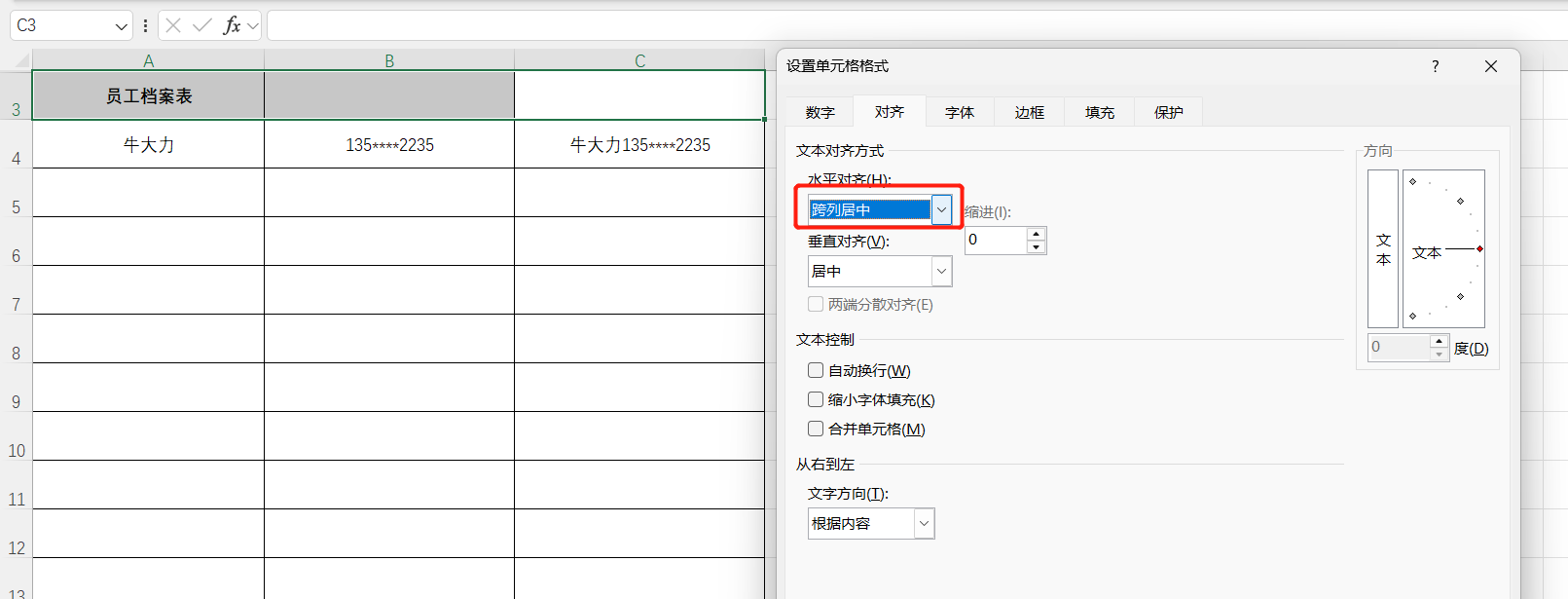This screenshot has height=599, width=1568.
Task: Click the degrees input field
Action: pos(1399,347)
